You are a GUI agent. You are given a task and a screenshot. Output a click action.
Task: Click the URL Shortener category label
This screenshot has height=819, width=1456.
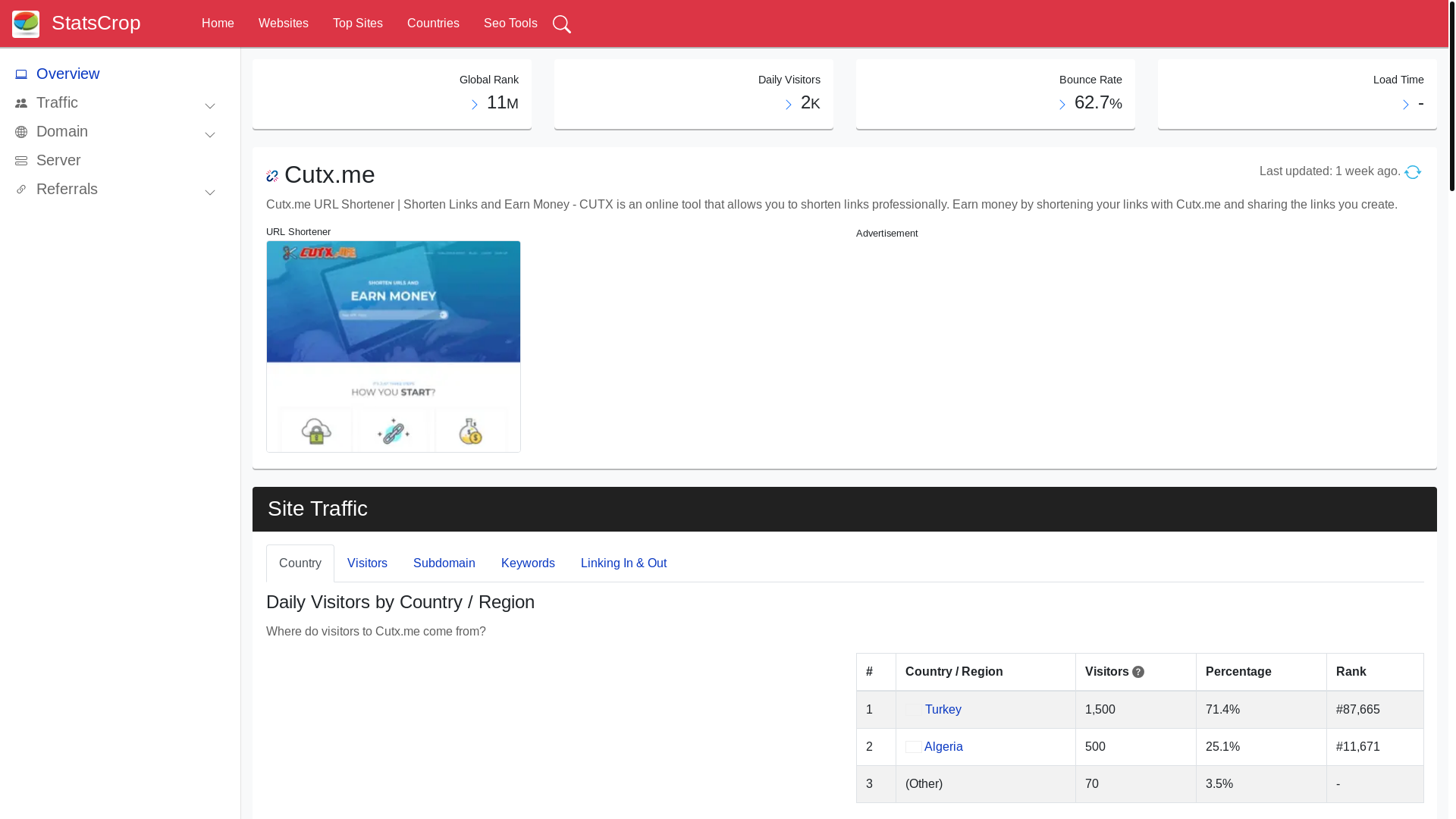[298, 232]
